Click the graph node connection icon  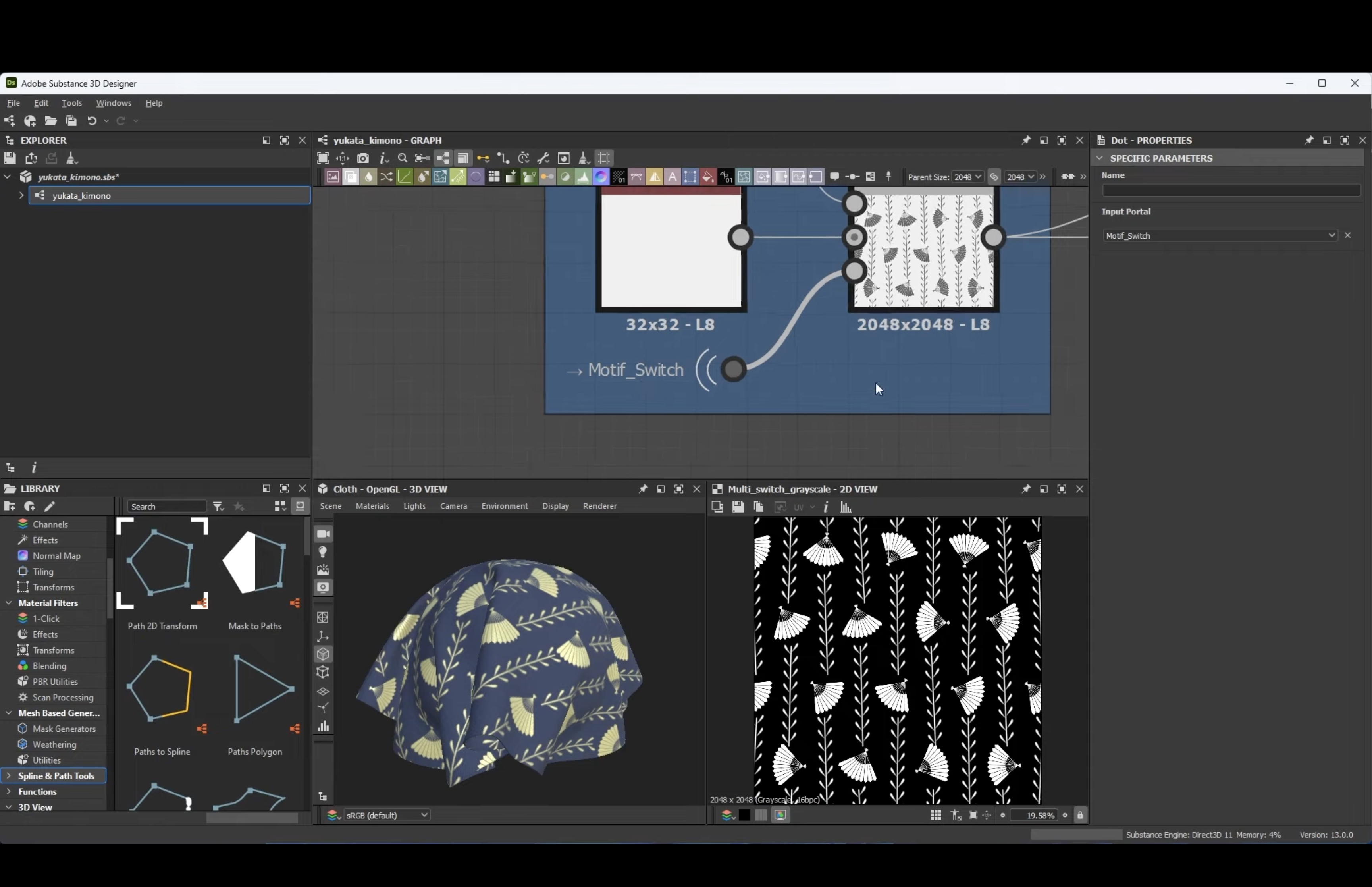[484, 158]
